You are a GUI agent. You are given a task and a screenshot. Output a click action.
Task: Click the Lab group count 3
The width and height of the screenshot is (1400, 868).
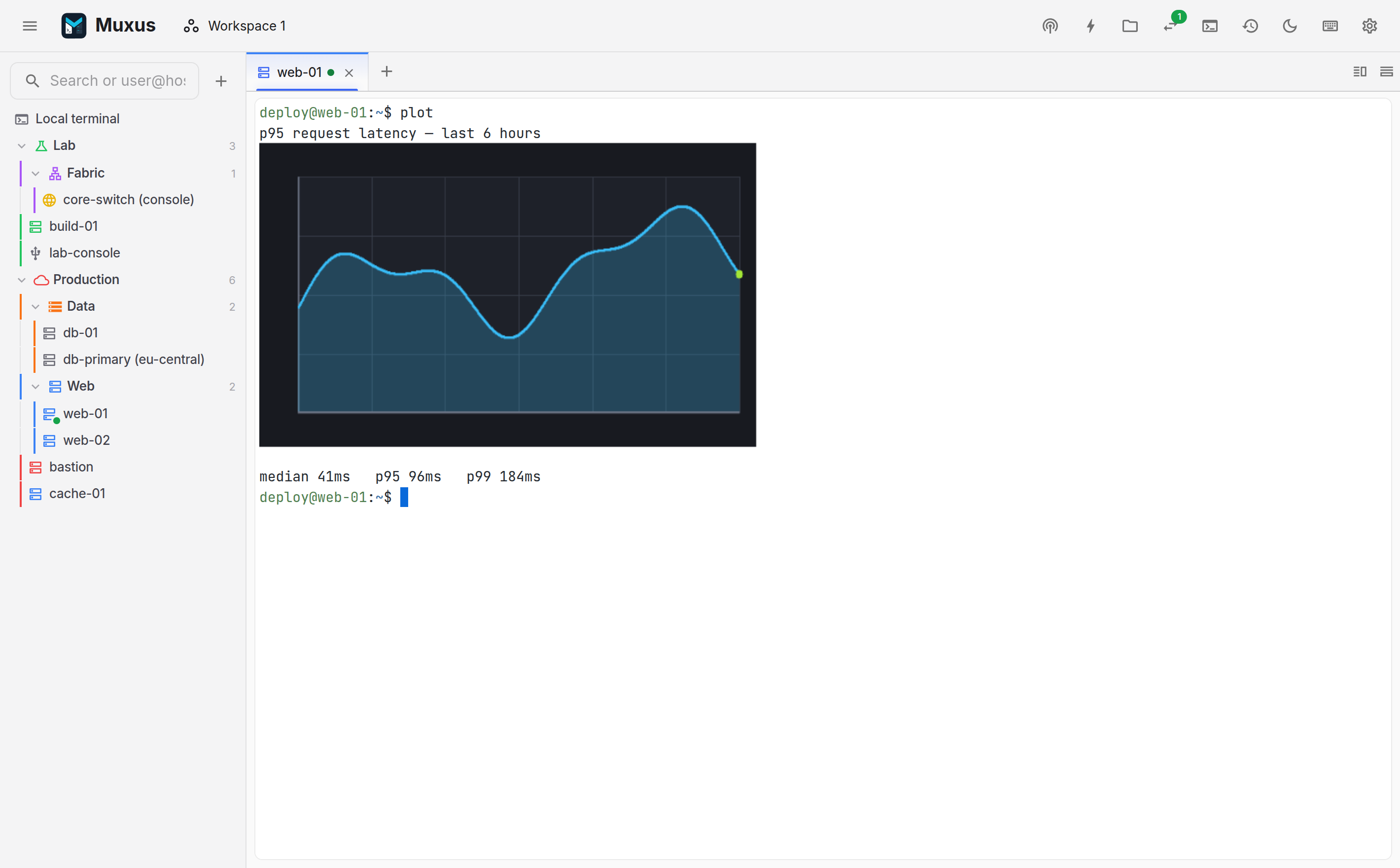click(x=232, y=146)
